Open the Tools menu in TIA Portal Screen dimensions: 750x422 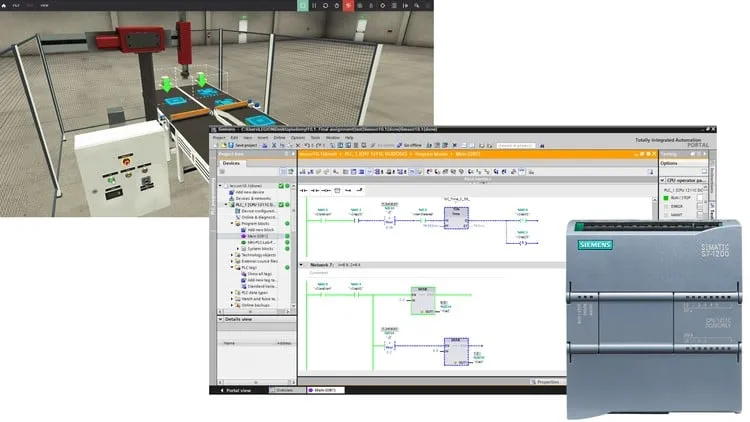click(315, 138)
